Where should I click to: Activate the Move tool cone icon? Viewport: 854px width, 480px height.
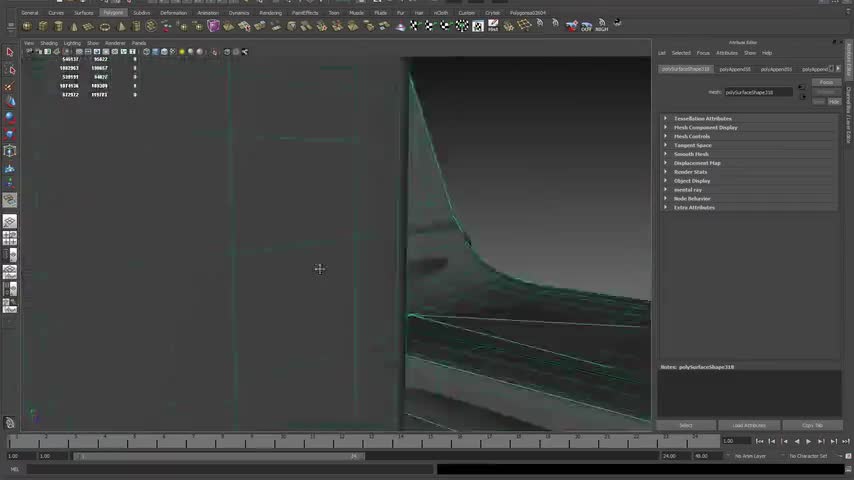9,101
